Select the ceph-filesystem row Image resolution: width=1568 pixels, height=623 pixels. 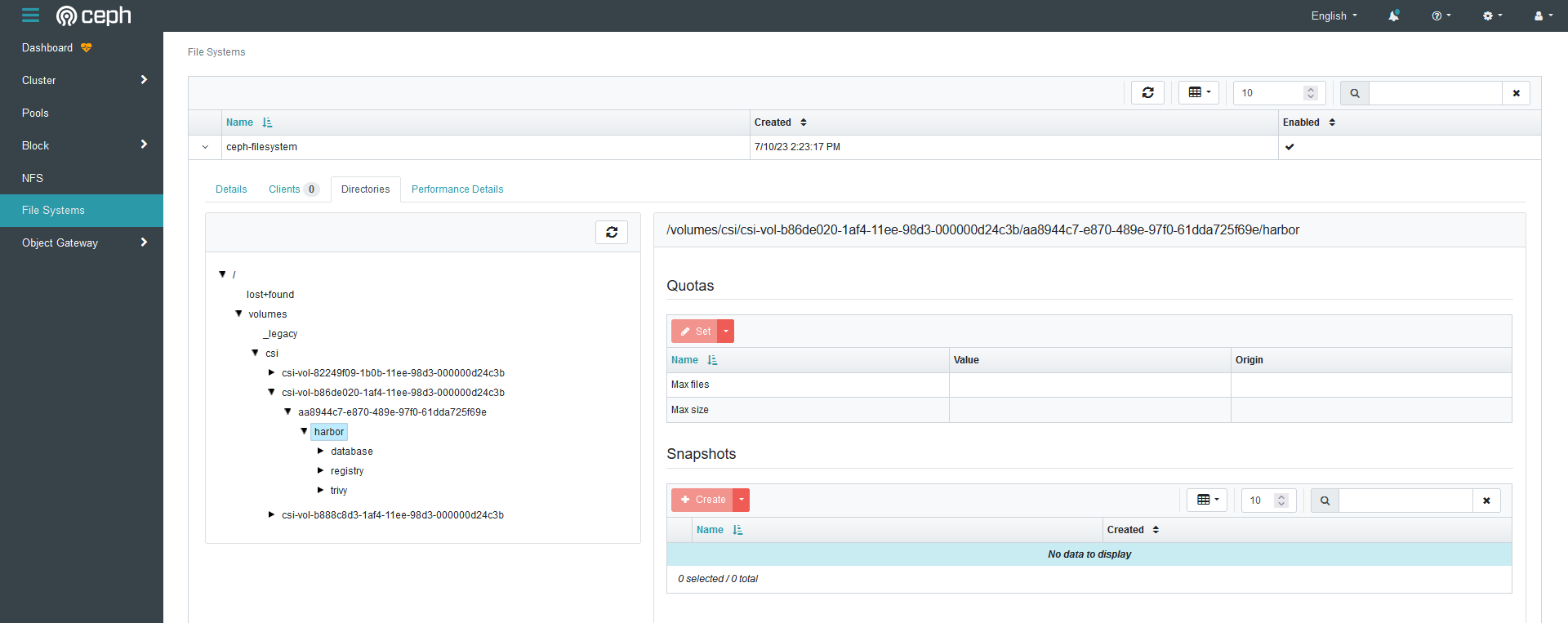(x=865, y=147)
